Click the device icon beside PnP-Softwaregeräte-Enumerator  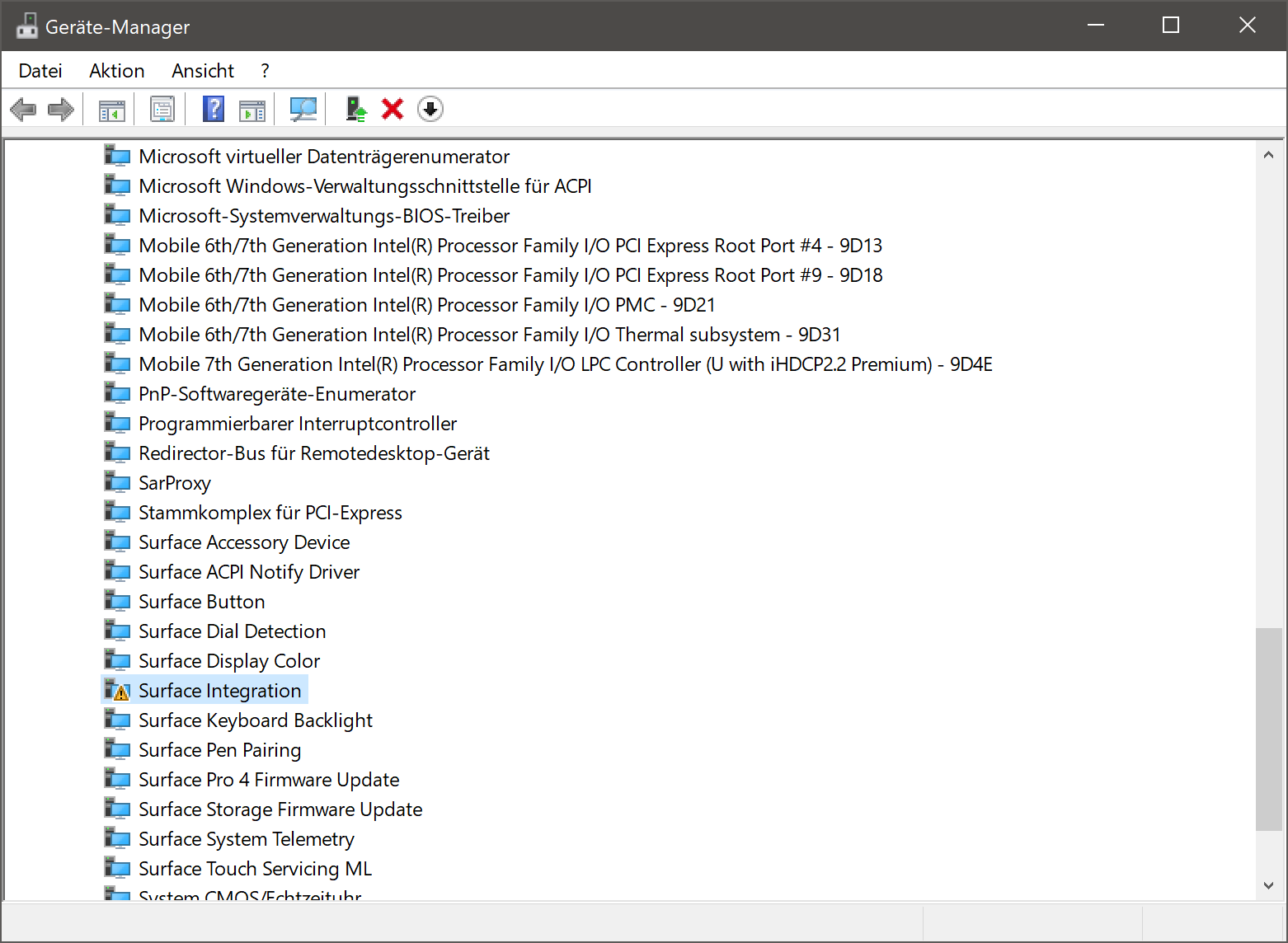click(x=118, y=394)
